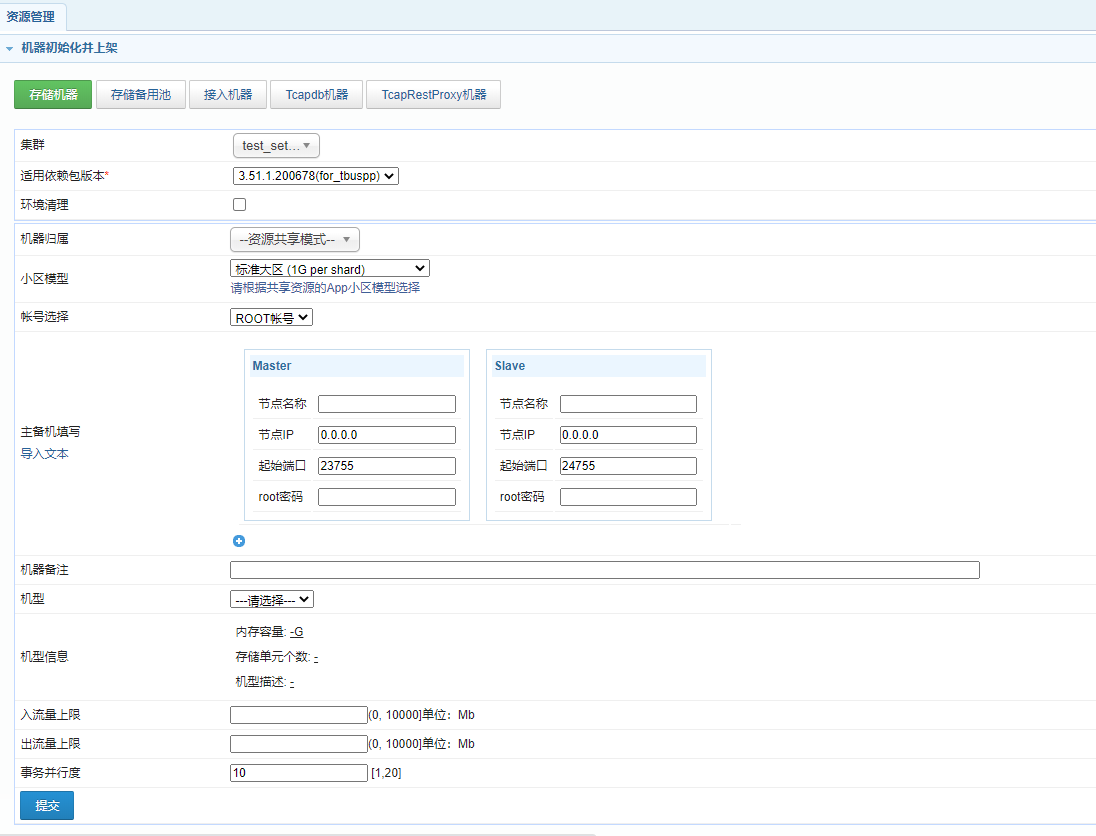Select the 存储机器 tab button
Image resolution: width=1096 pixels, height=836 pixels.
click(x=53, y=94)
